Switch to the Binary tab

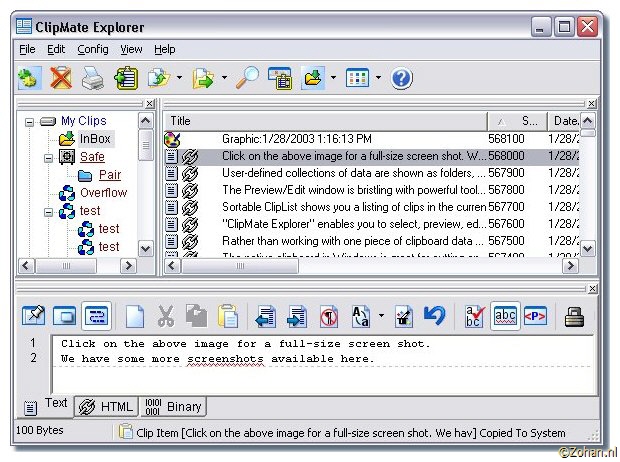pos(173,407)
